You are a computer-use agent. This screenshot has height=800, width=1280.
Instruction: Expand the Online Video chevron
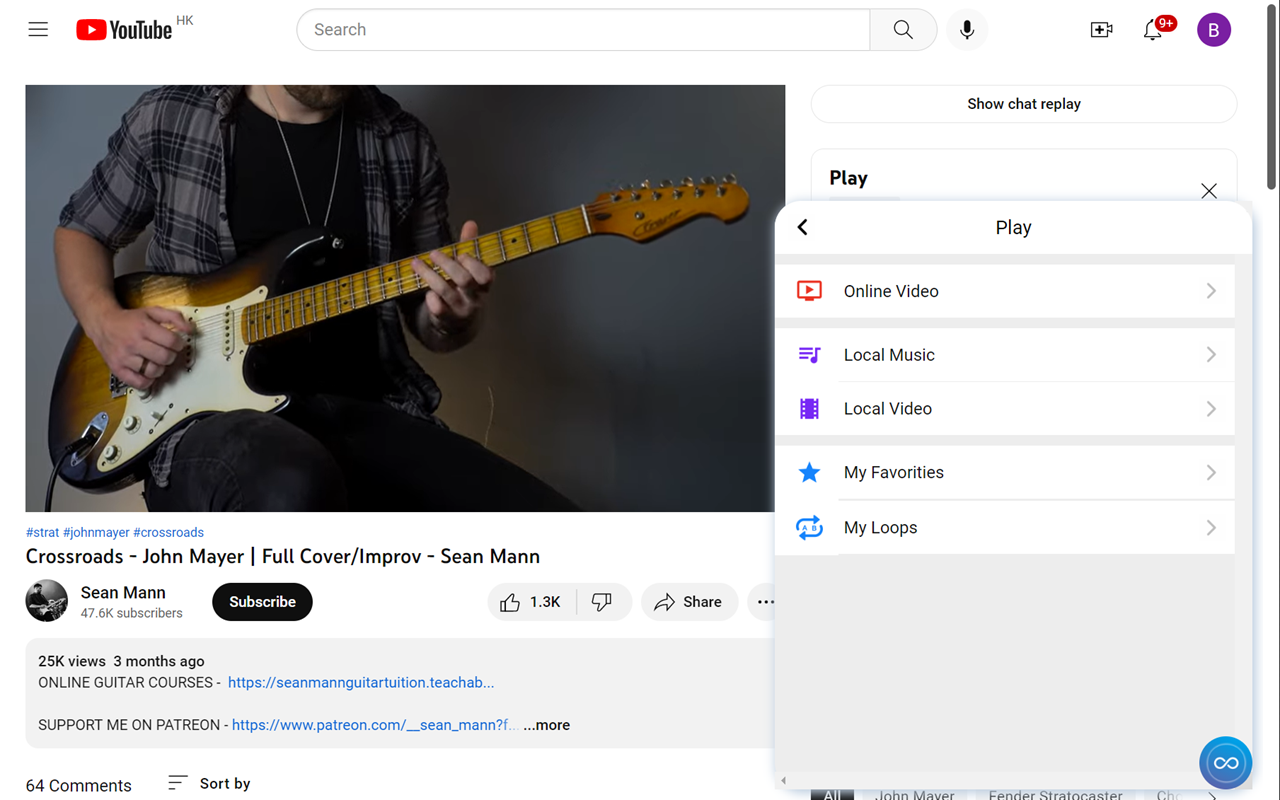click(x=1210, y=291)
